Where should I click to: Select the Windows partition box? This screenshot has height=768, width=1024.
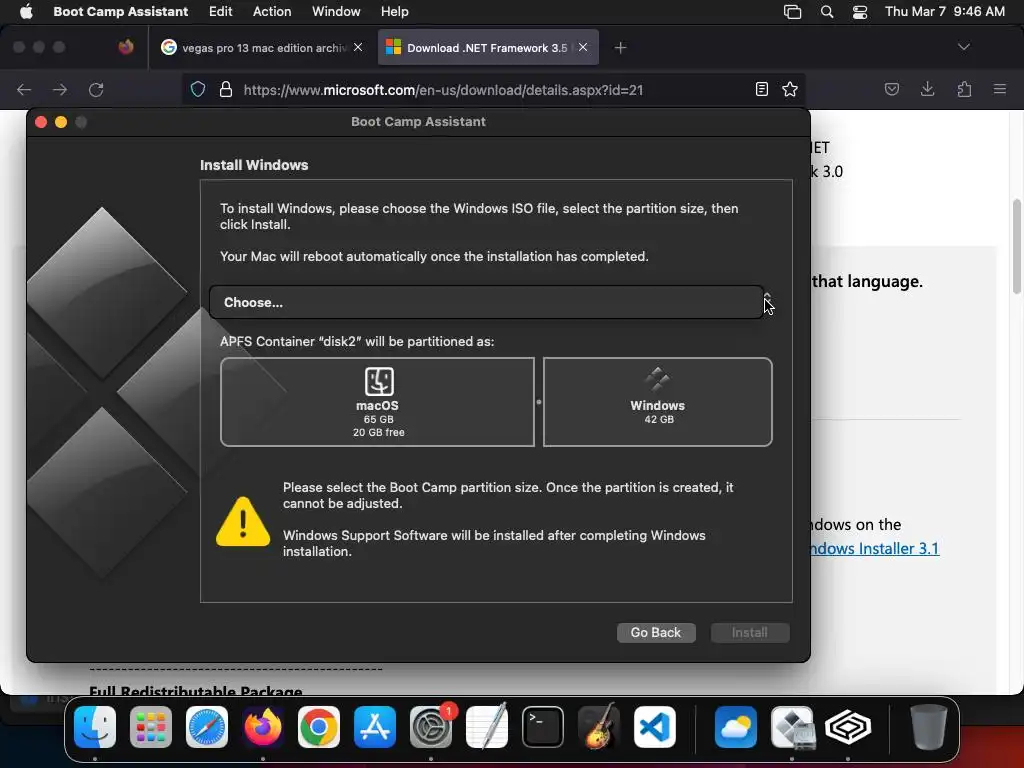pyautogui.click(x=658, y=402)
